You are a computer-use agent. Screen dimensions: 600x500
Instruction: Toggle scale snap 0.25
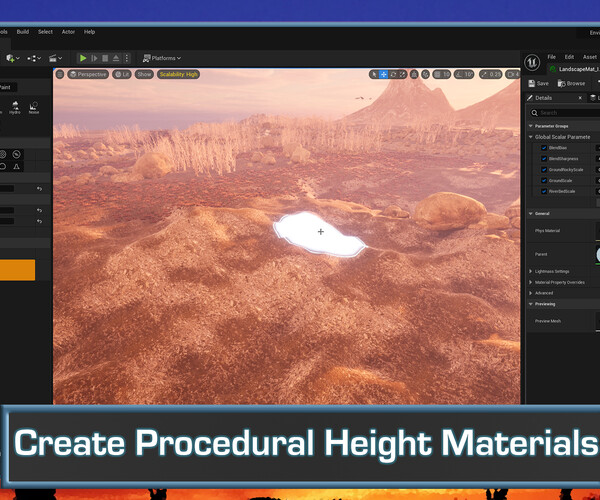(x=491, y=74)
